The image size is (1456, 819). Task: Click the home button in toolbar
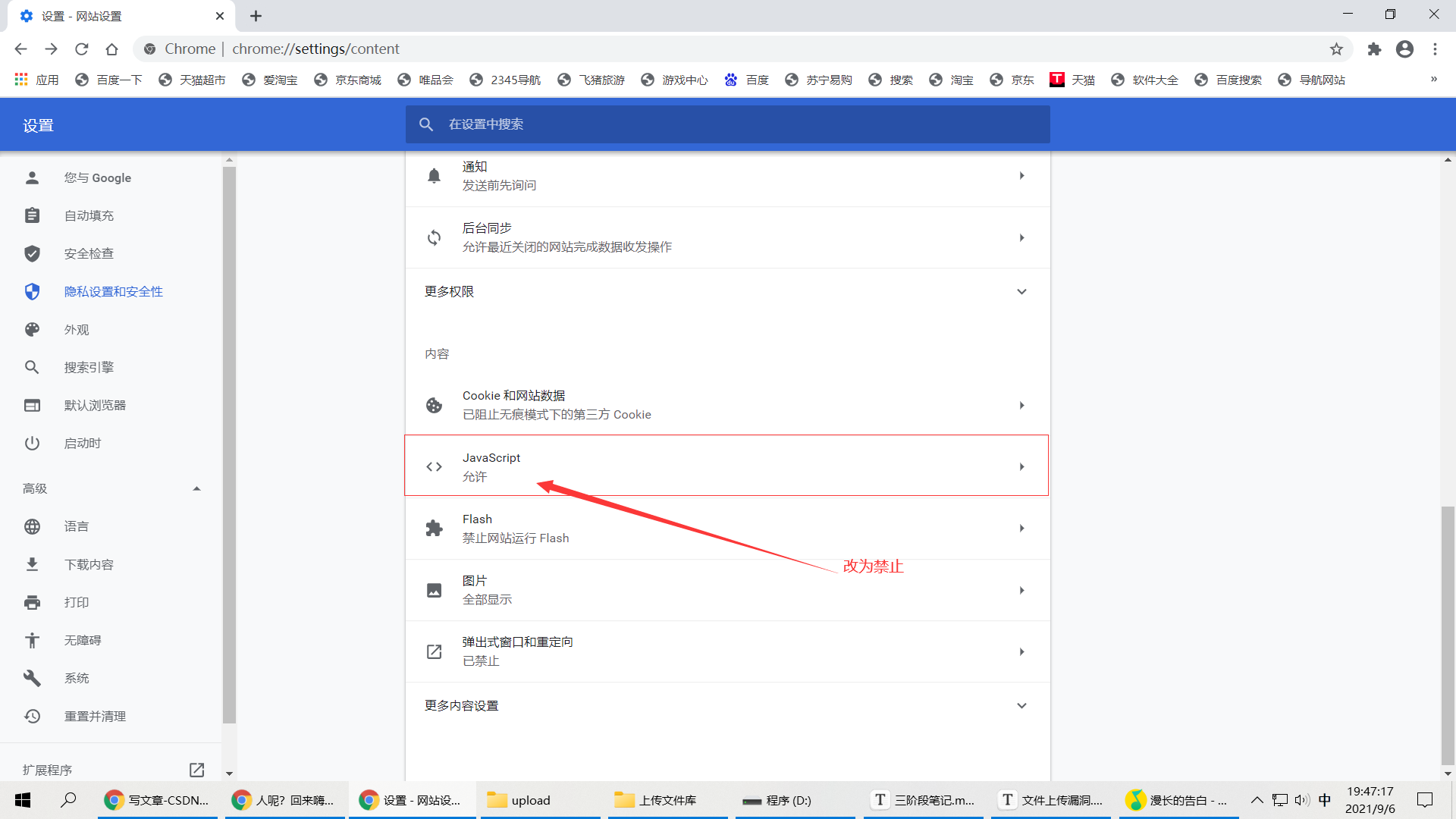[x=111, y=49]
